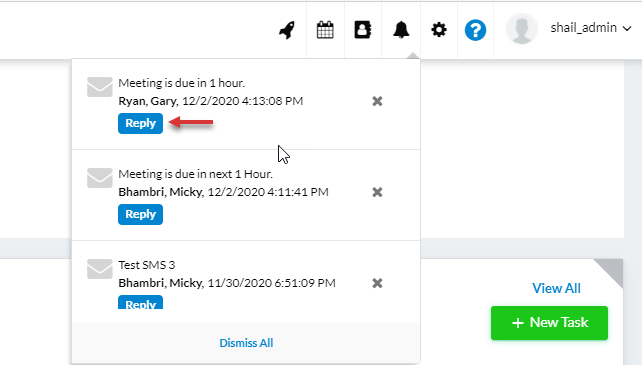Dismiss the Ryan, Gary notification

click(x=377, y=101)
